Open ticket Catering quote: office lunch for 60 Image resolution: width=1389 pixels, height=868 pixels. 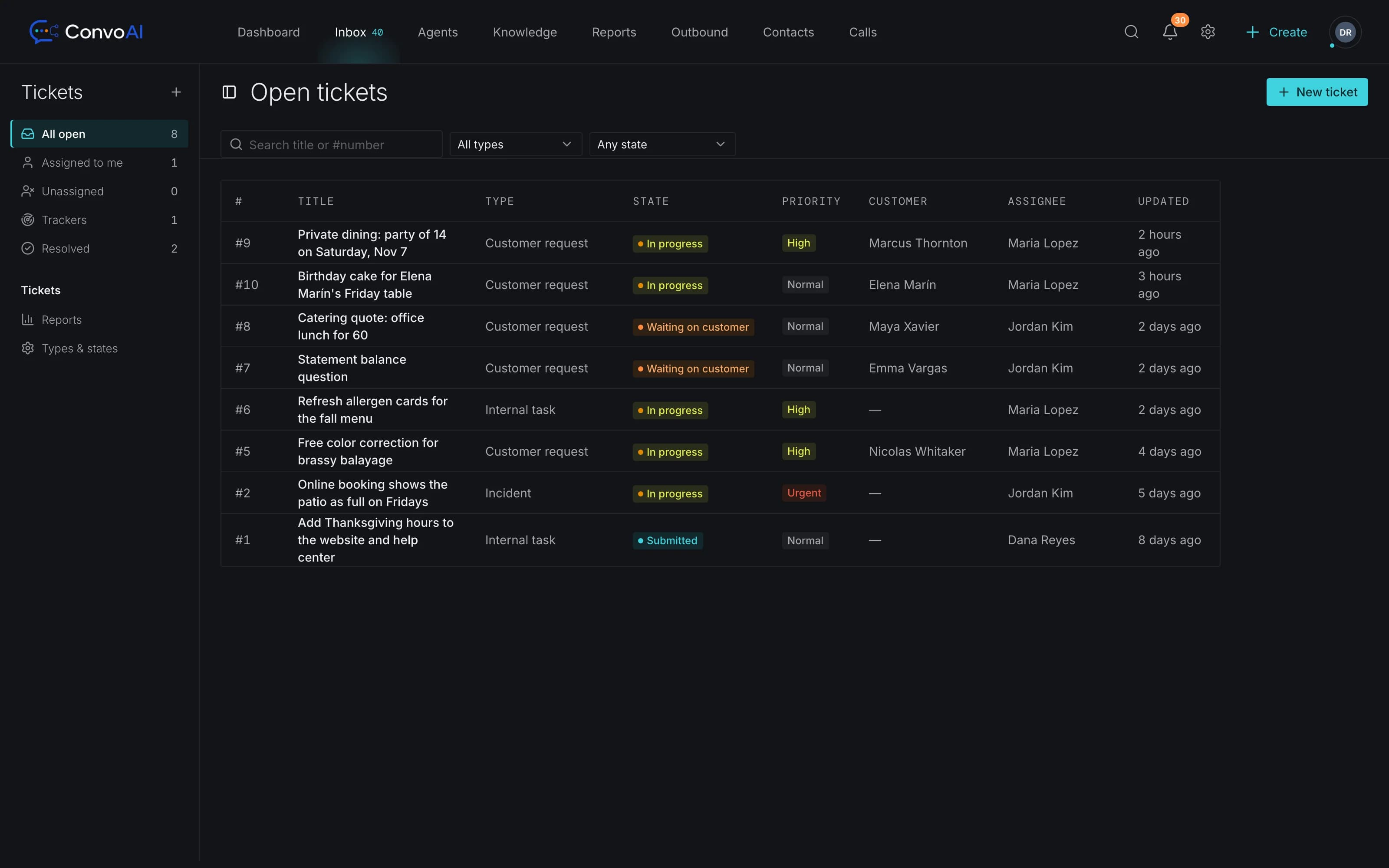click(360, 326)
